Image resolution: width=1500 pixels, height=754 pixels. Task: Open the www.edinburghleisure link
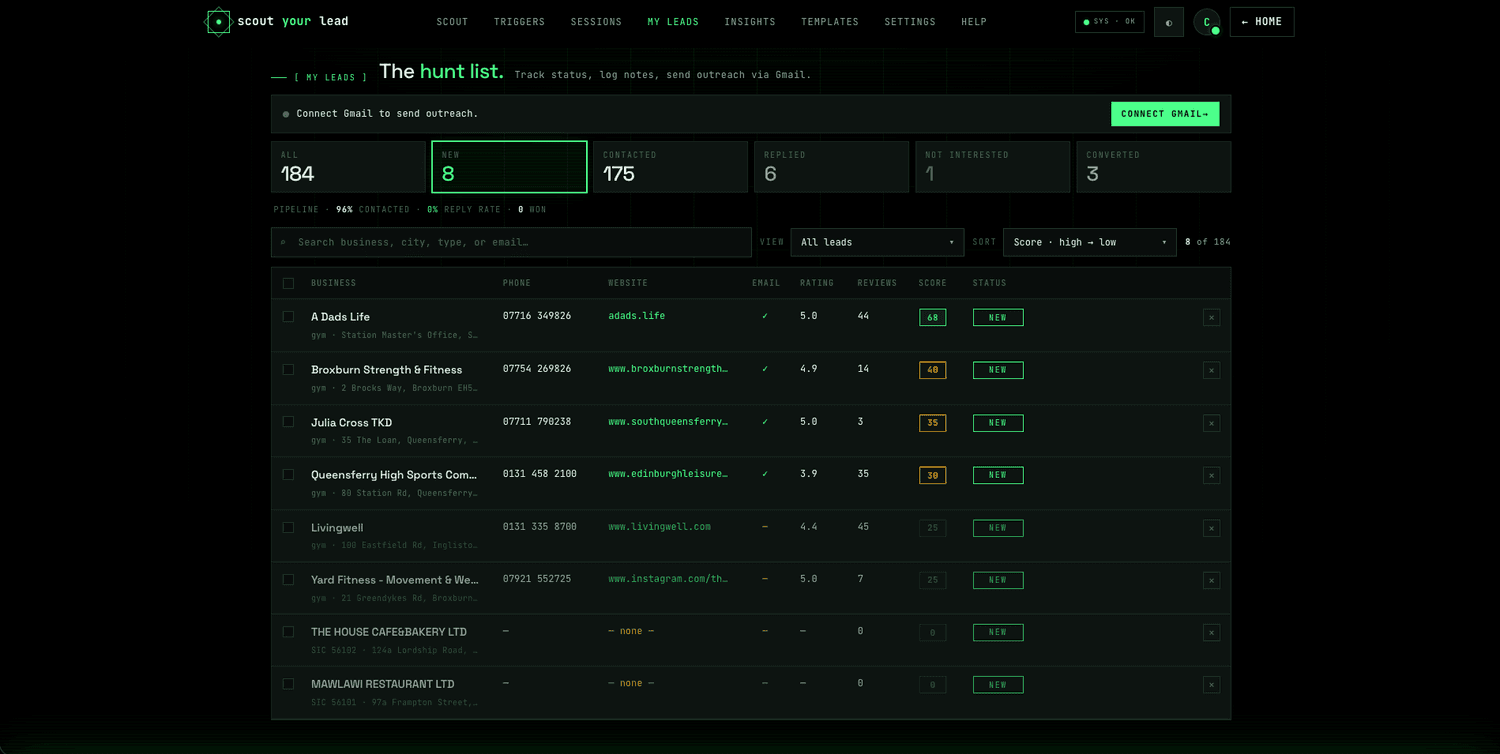point(668,474)
